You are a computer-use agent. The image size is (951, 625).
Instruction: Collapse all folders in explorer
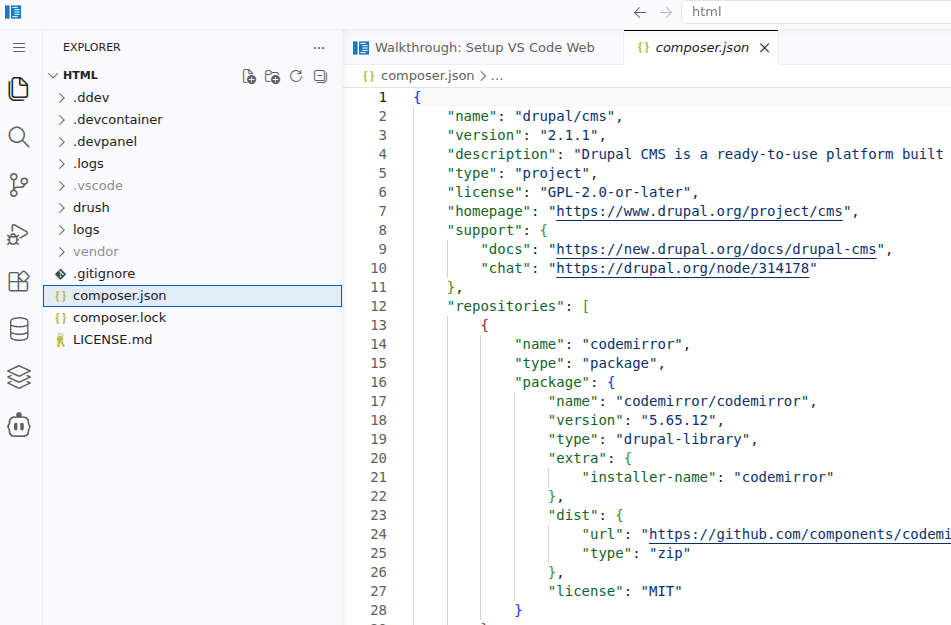click(320, 76)
